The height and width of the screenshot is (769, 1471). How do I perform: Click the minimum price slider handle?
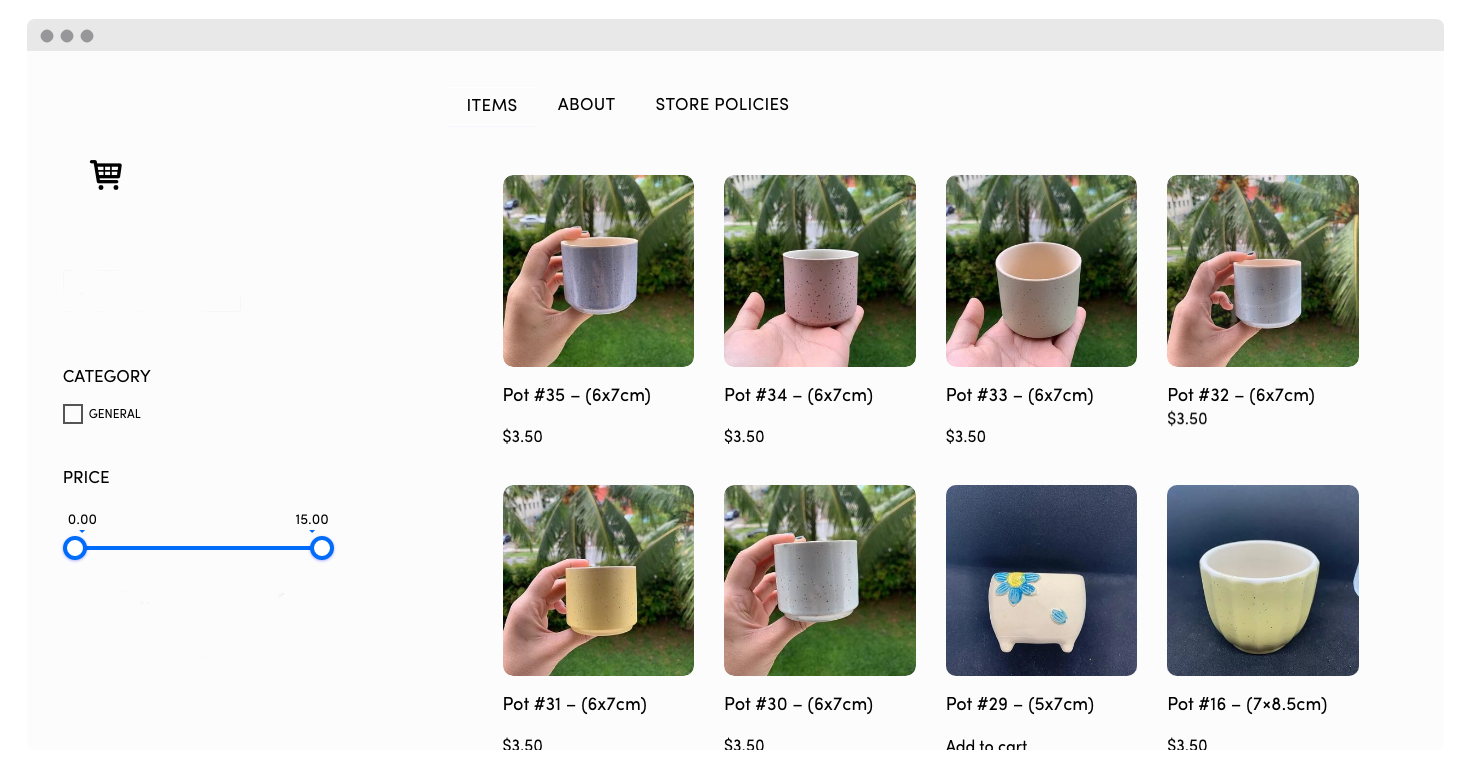[x=75, y=548]
